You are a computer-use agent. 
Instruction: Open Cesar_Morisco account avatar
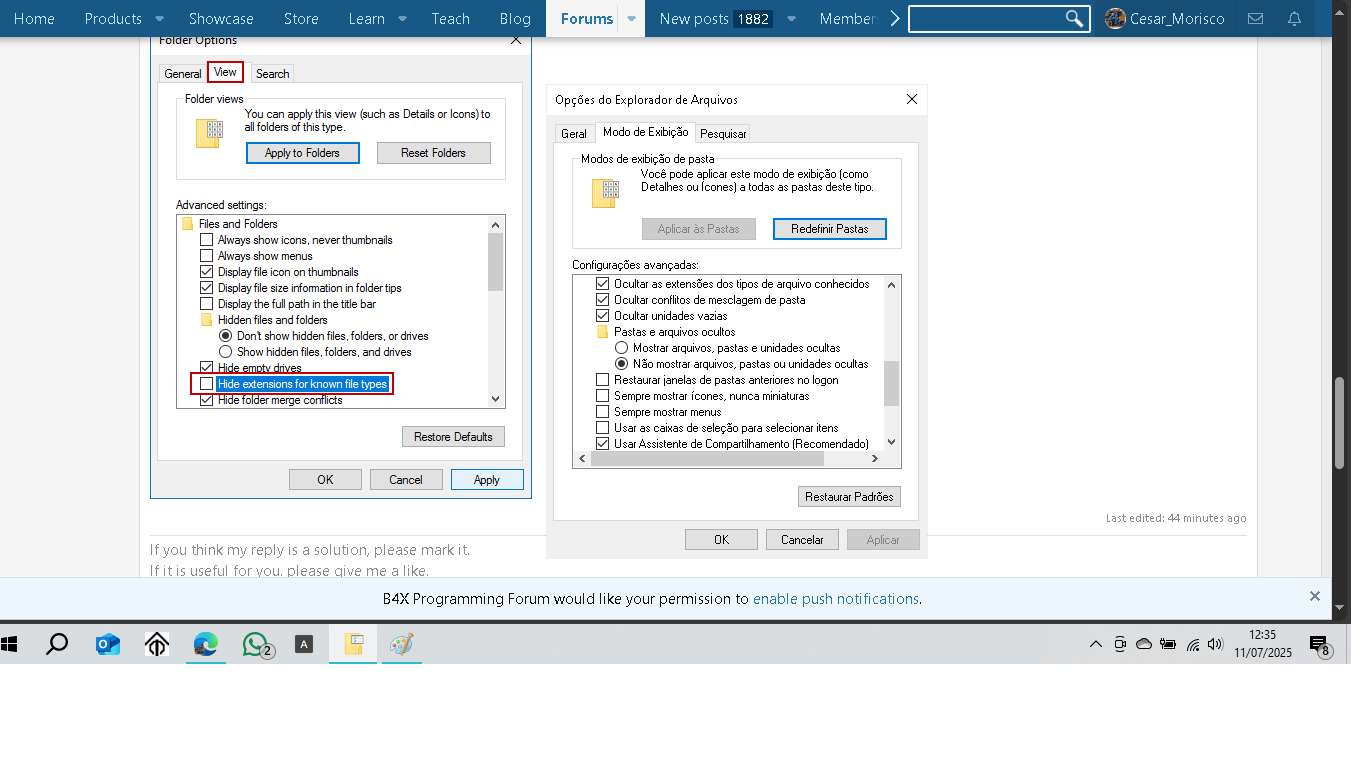click(1115, 19)
